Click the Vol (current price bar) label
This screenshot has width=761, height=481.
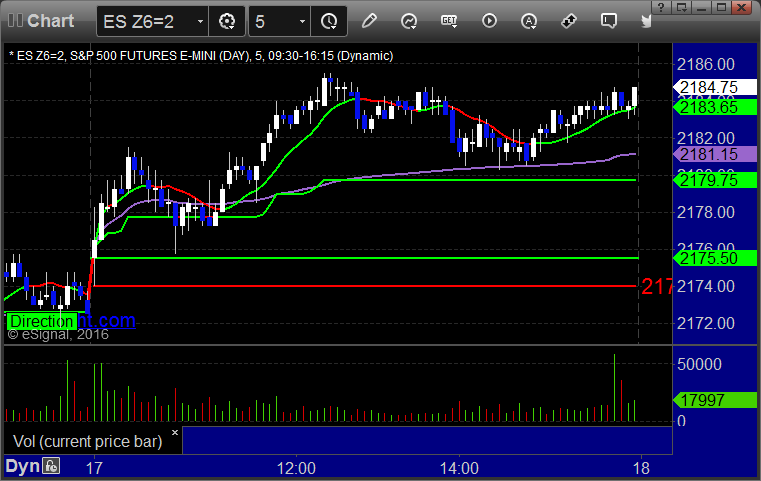pos(87,442)
